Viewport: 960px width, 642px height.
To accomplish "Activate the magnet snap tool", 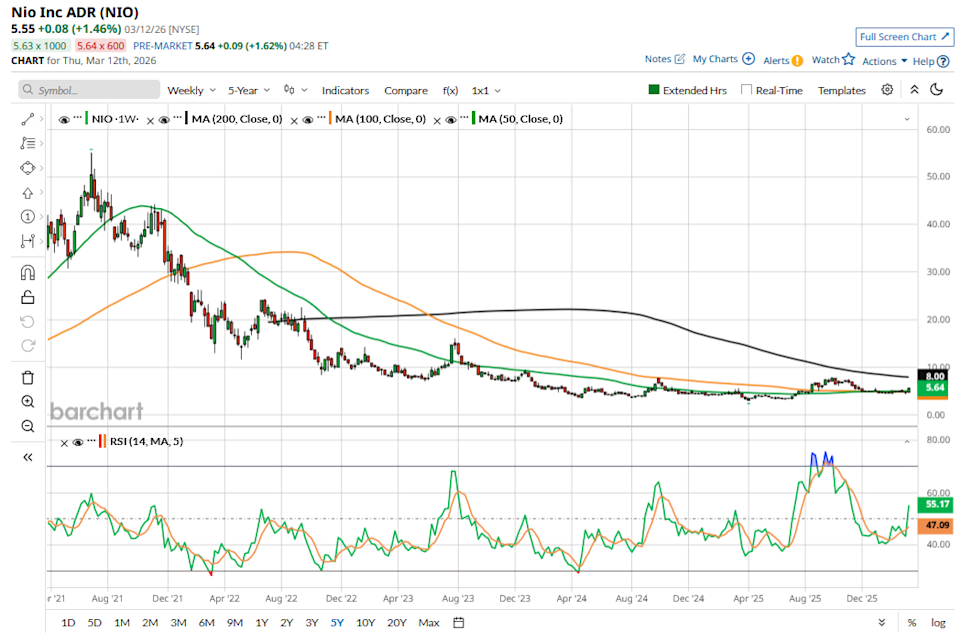I will tap(27, 272).
